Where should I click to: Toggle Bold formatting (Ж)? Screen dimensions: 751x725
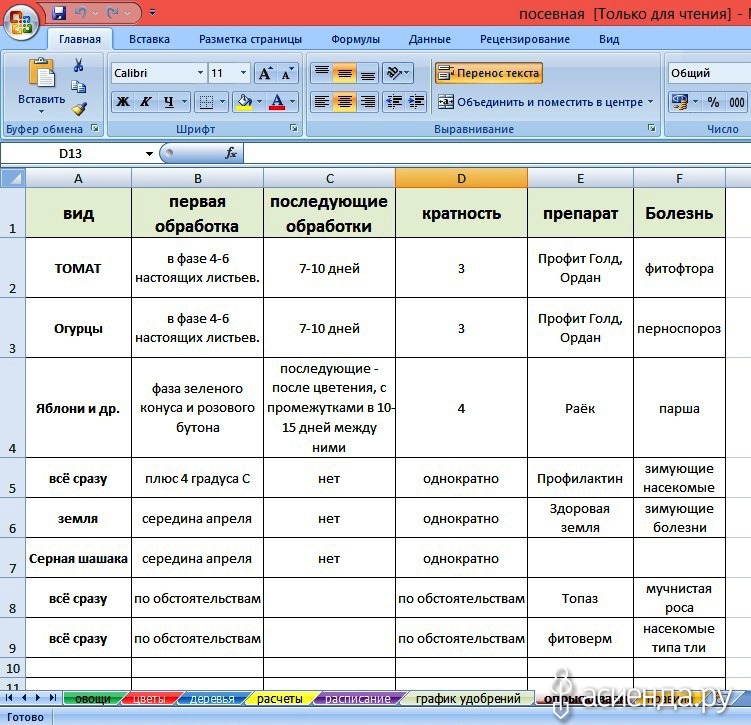(122, 102)
